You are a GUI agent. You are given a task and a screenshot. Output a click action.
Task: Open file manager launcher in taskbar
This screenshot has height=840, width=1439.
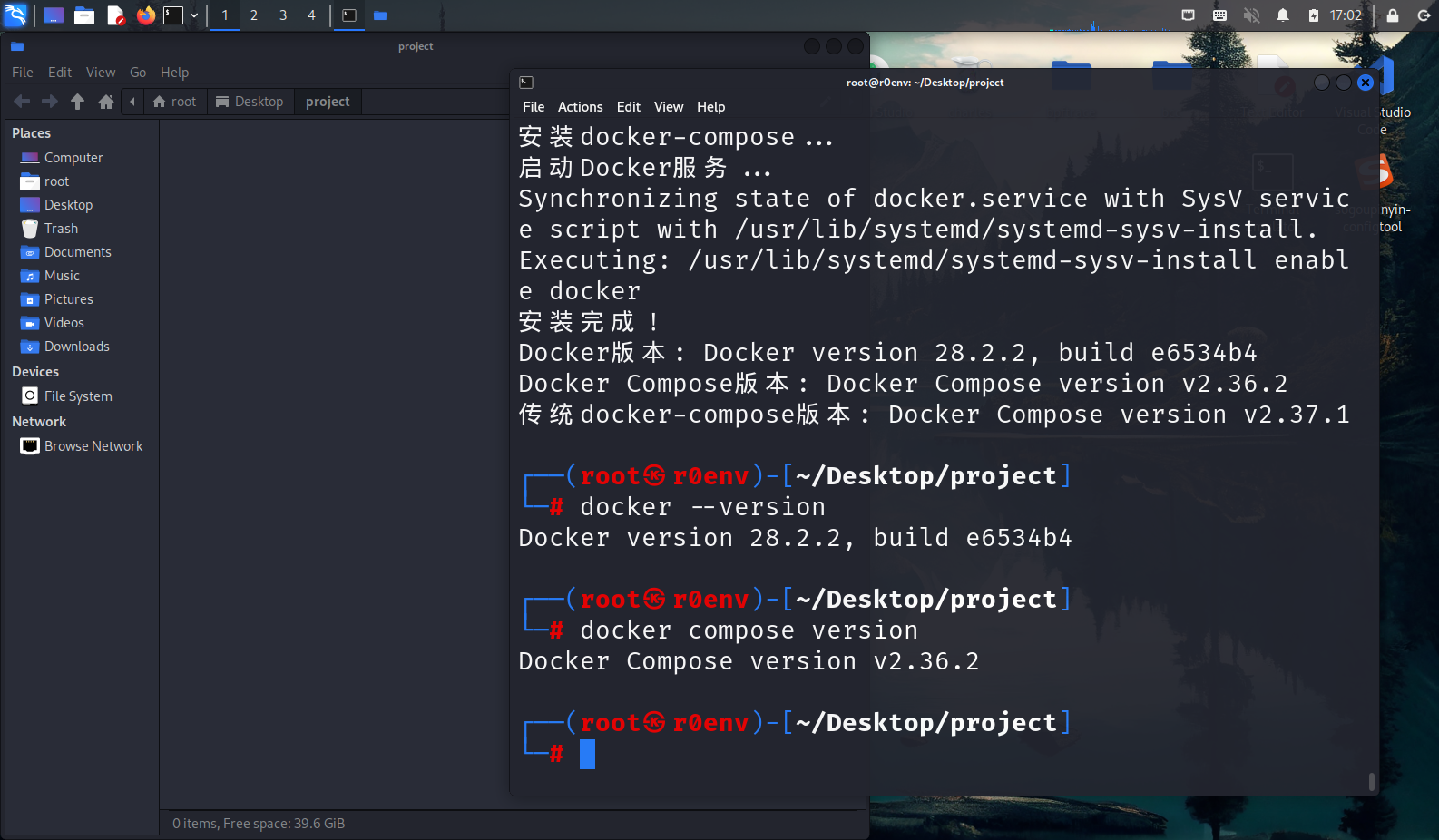pos(84,15)
